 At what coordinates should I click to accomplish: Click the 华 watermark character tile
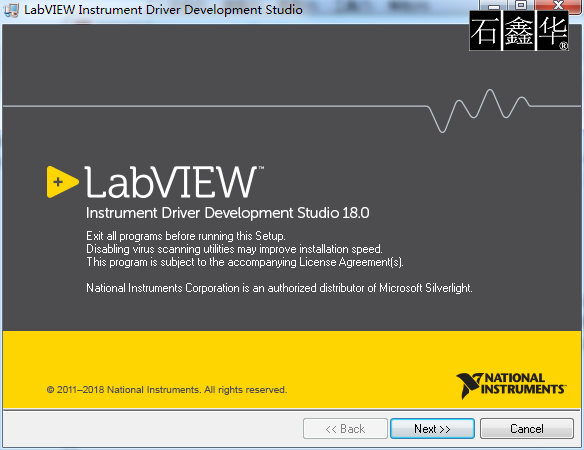pyautogui.click(x=552, y=30)
